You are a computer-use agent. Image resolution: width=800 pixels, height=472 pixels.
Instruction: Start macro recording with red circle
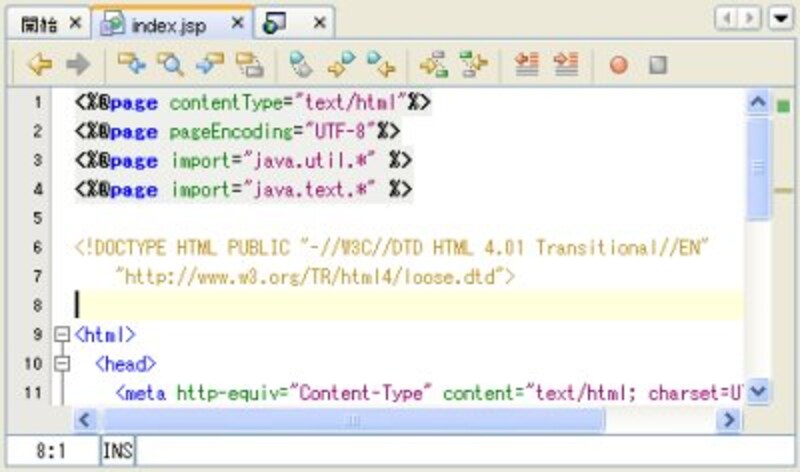coord(619,65)
